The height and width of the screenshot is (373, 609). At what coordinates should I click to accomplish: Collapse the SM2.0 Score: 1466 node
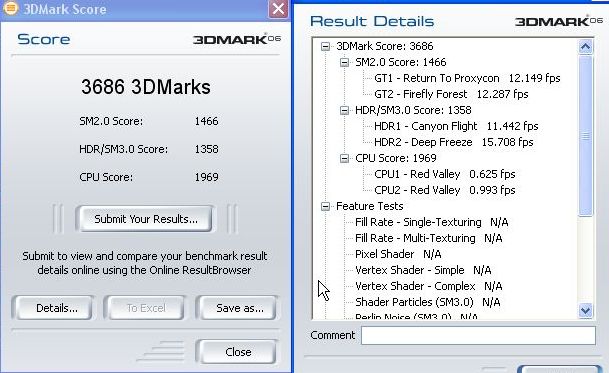(344, 63)
